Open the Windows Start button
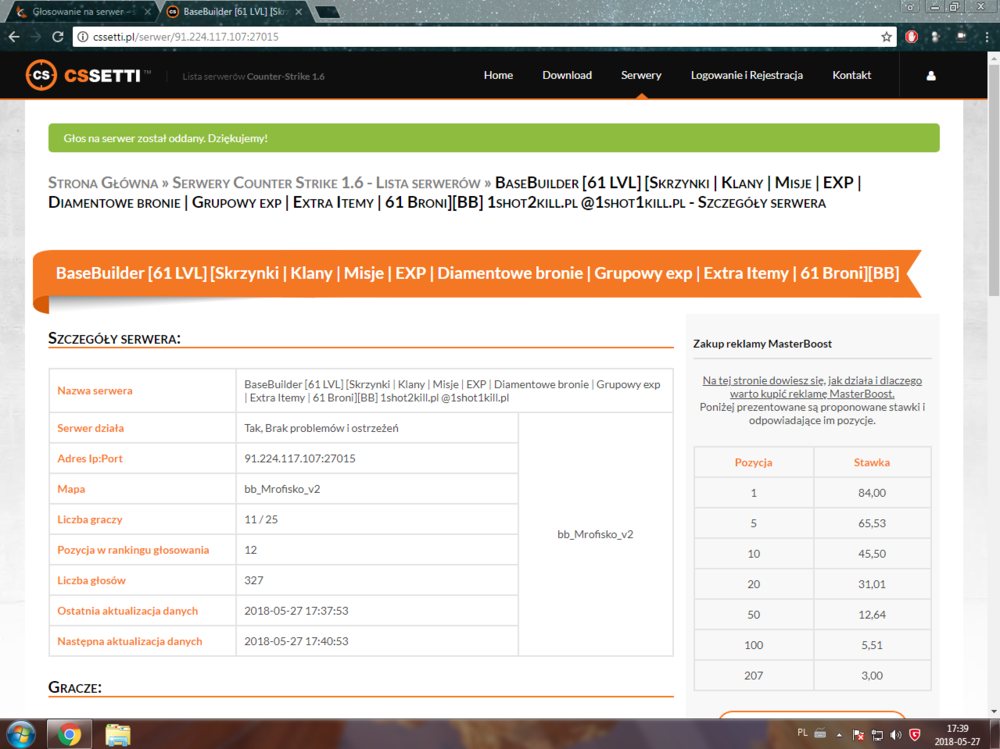The width and height of the screenshot is (1000, 749). (20, 734)
